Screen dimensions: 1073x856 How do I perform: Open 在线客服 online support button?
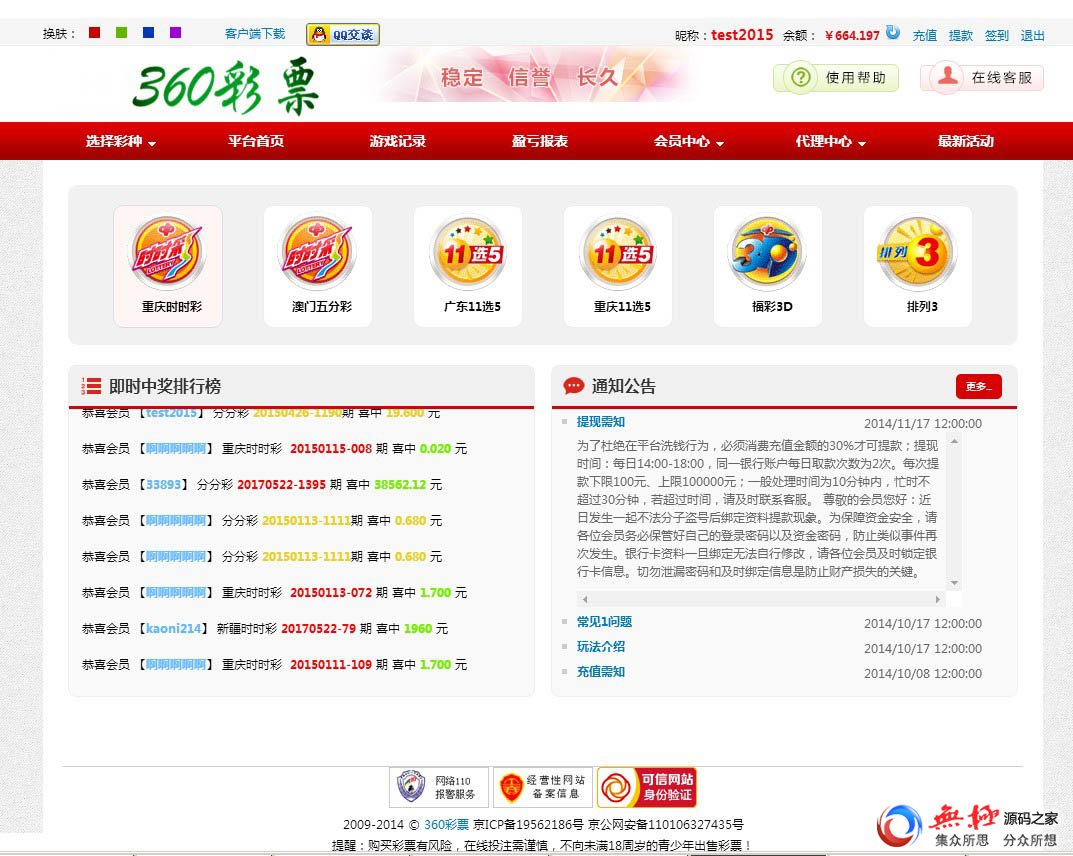pos(983,77)
